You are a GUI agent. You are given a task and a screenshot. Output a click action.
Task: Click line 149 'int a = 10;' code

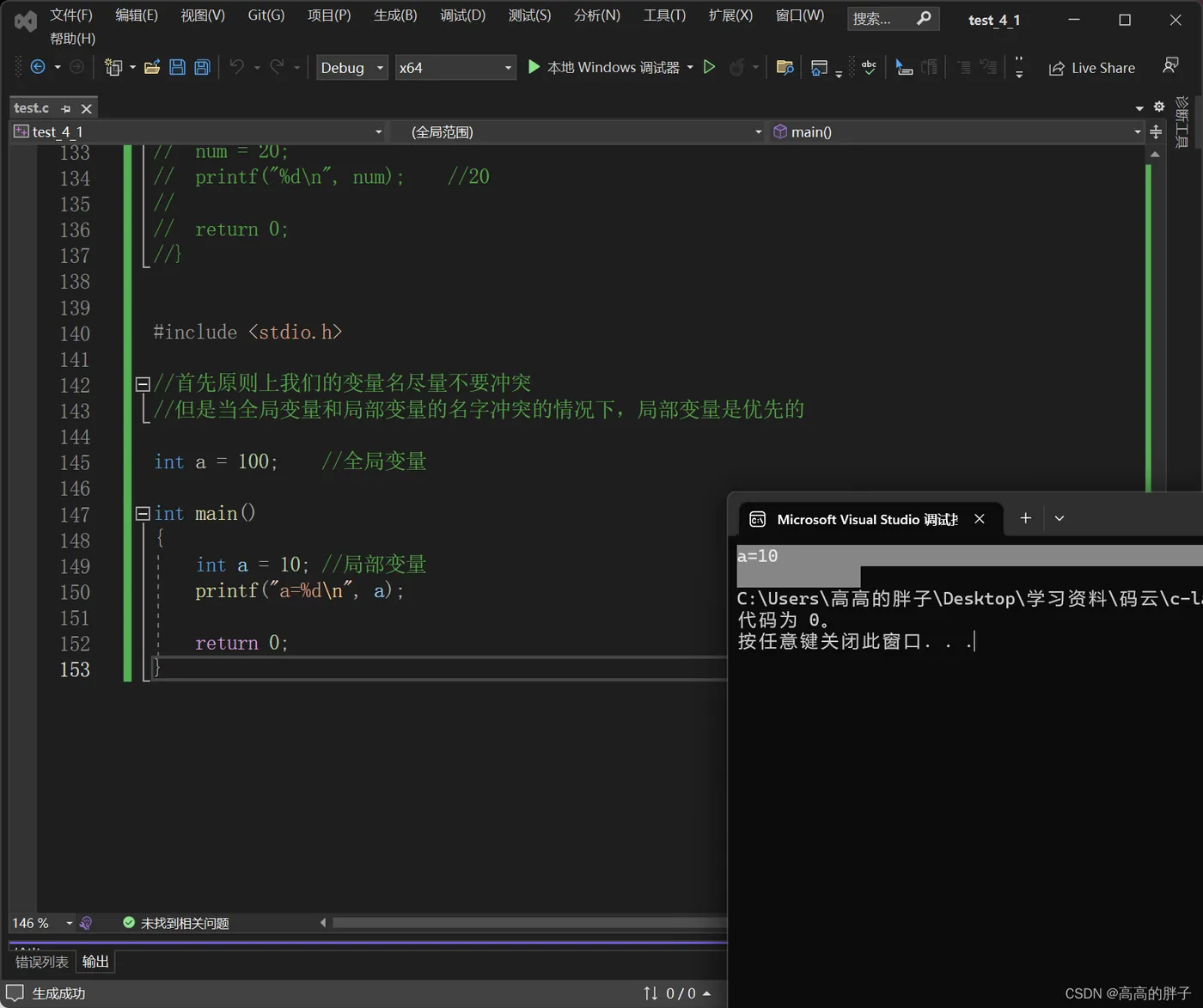[x=253, y=565]
